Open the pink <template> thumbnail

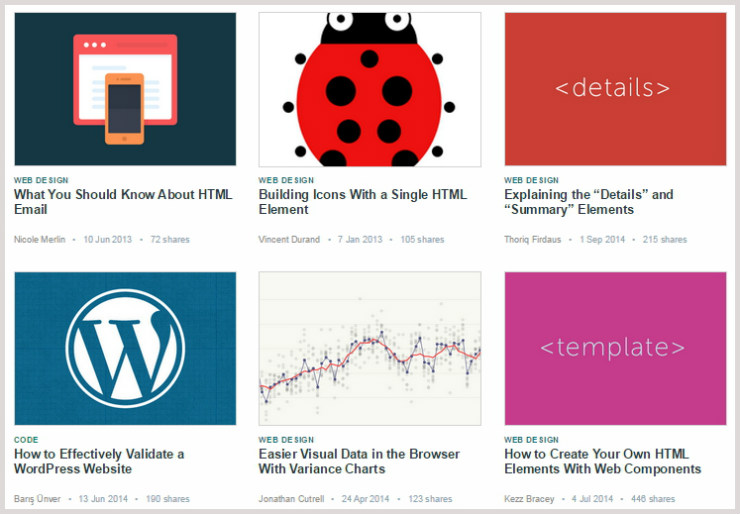coord(615,348)
